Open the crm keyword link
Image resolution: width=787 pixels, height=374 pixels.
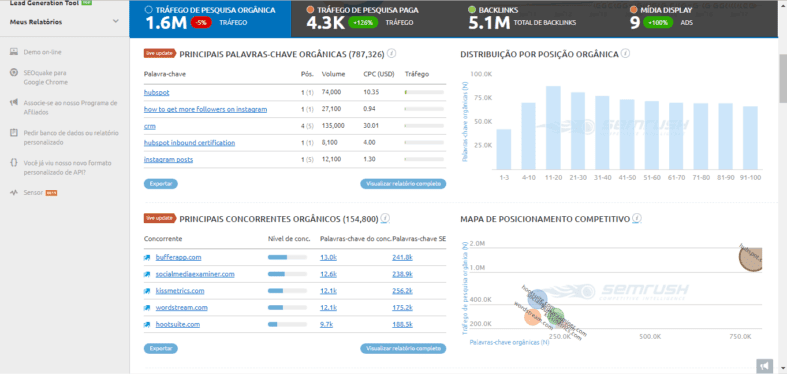coord(150,127)
